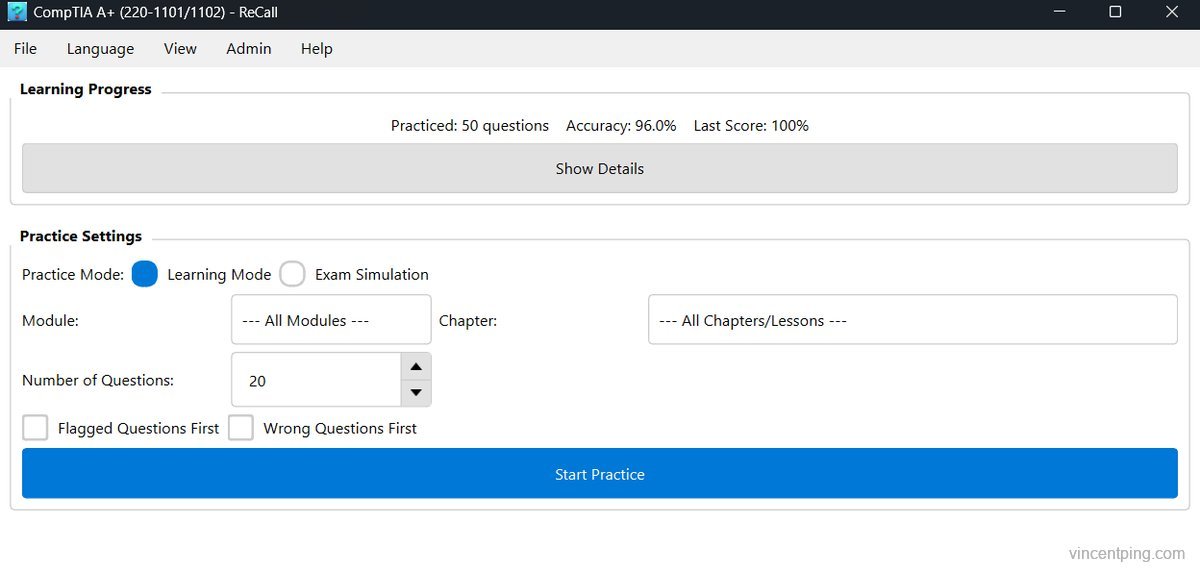Click the 'Practice Settings' group heading
The height and width of the screenshot is (571, 1200).
click(81, 236)
